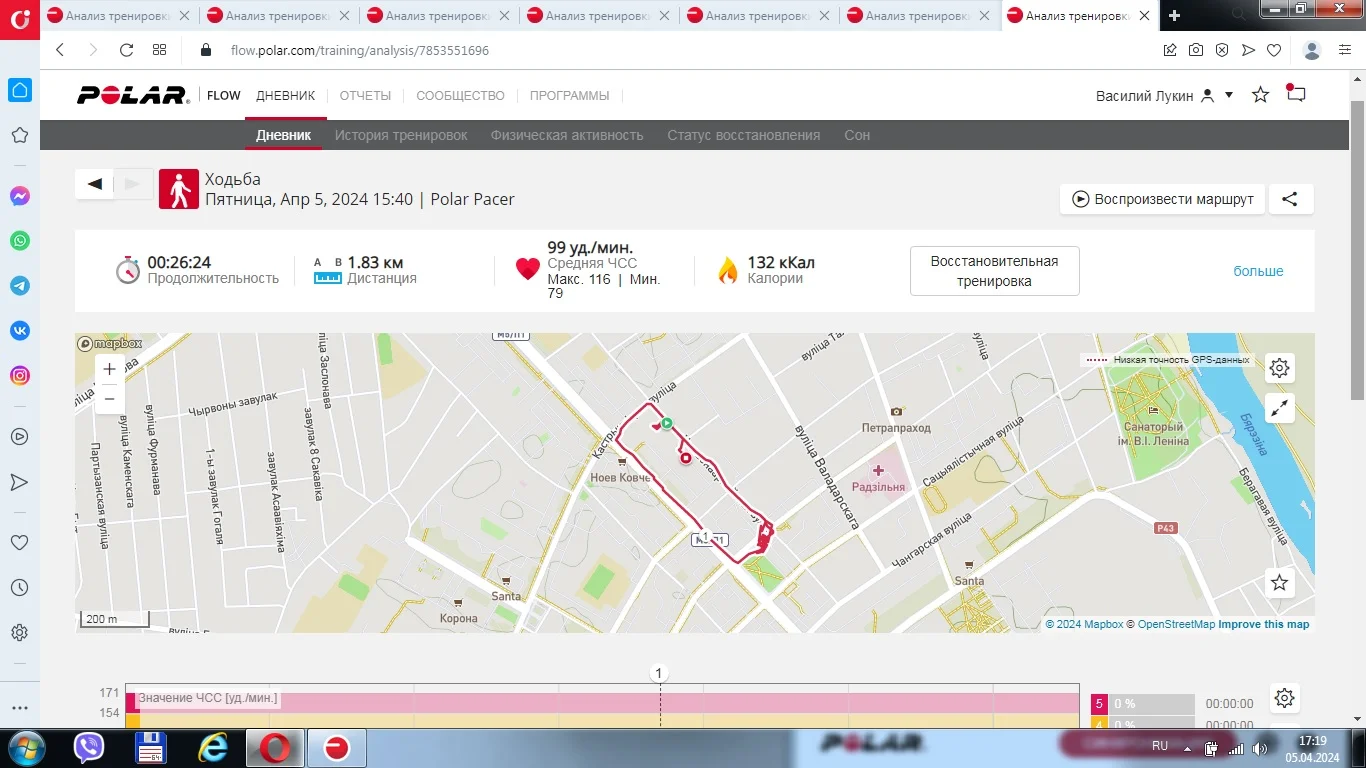Open map settings gear icon
The image size is (1366, 768).
(x=1279, y=368)
